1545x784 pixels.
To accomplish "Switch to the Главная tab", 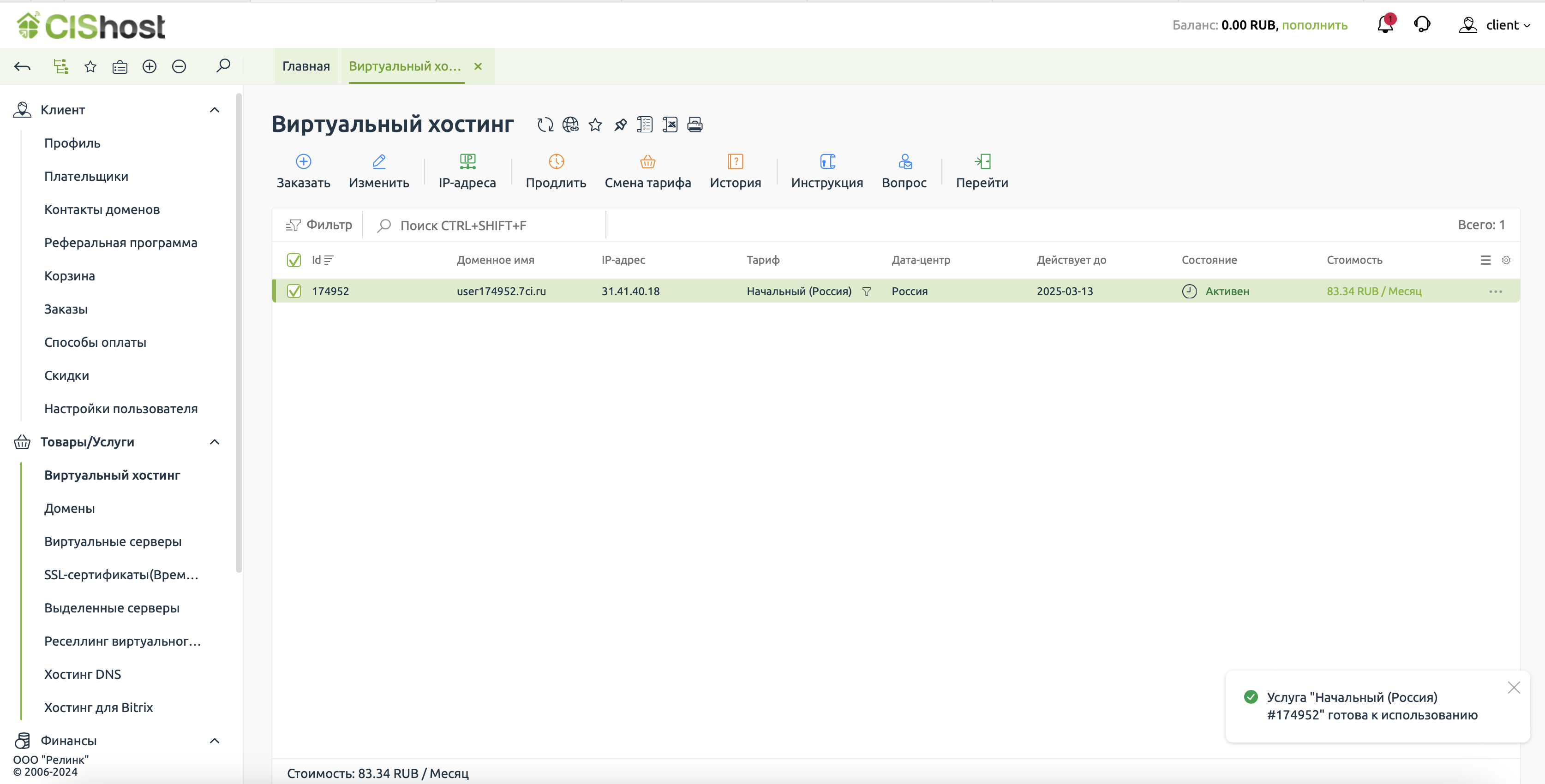I will pos(306,66).
